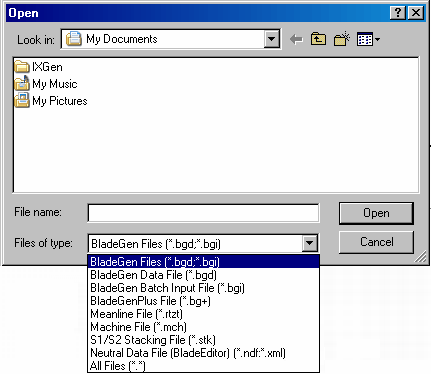The height and width of the screenshot is (374, 431).
Task: Click the Help question mark button
Action: coord(398,13)
